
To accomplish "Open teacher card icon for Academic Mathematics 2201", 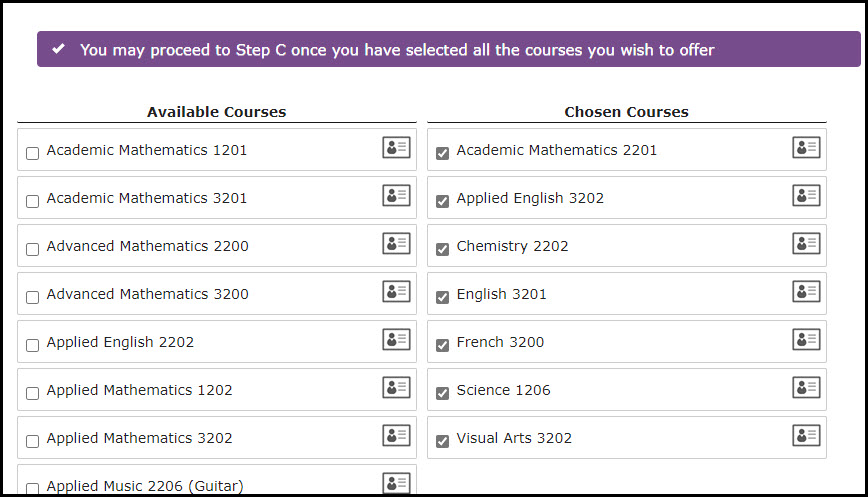I will (x=806, y=147).
